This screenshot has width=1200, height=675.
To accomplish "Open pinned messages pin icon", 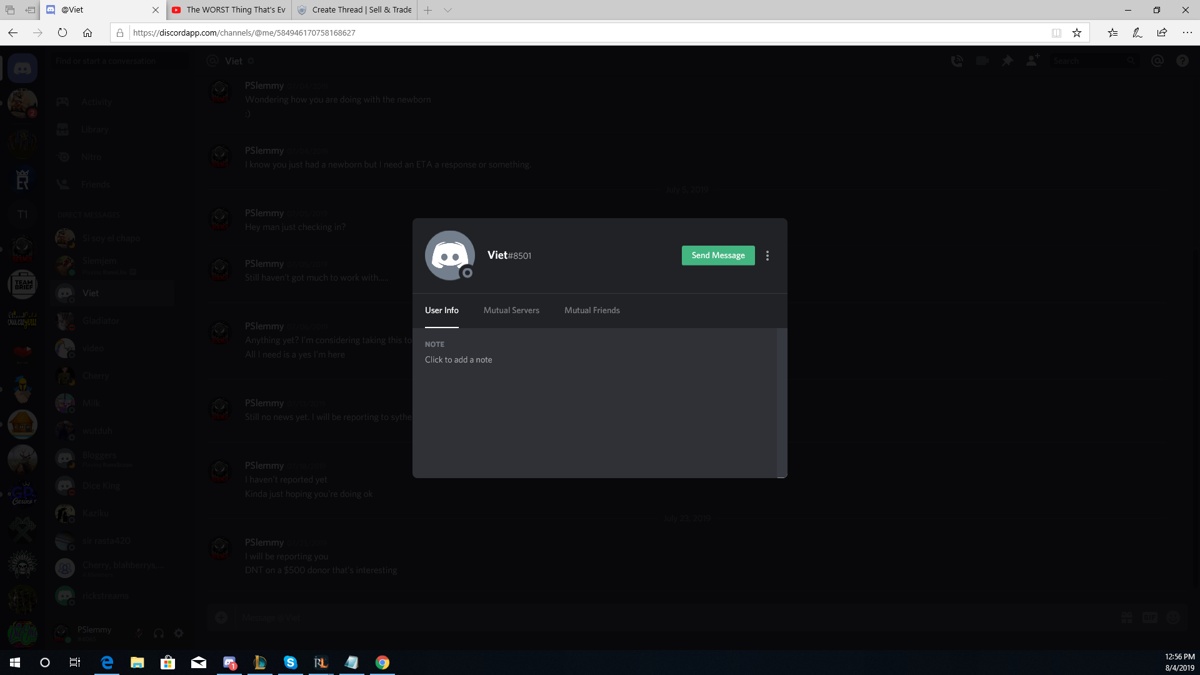I will [1007, 61].
